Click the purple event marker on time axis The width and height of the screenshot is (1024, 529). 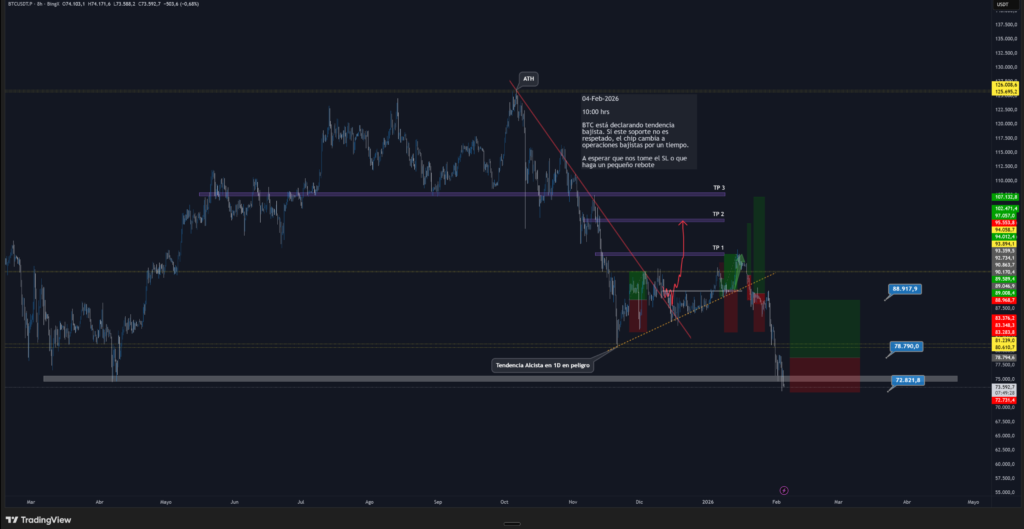784,490
